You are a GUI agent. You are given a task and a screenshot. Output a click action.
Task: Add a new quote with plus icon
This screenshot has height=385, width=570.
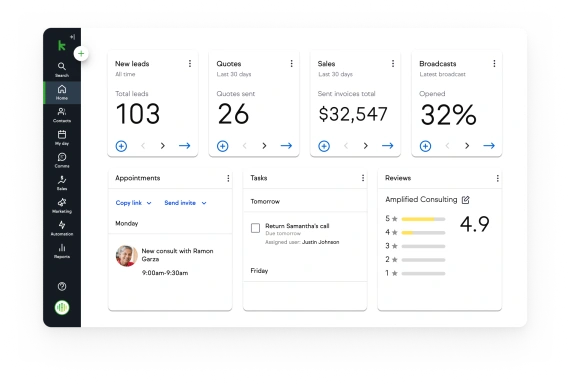coord(222,146)
